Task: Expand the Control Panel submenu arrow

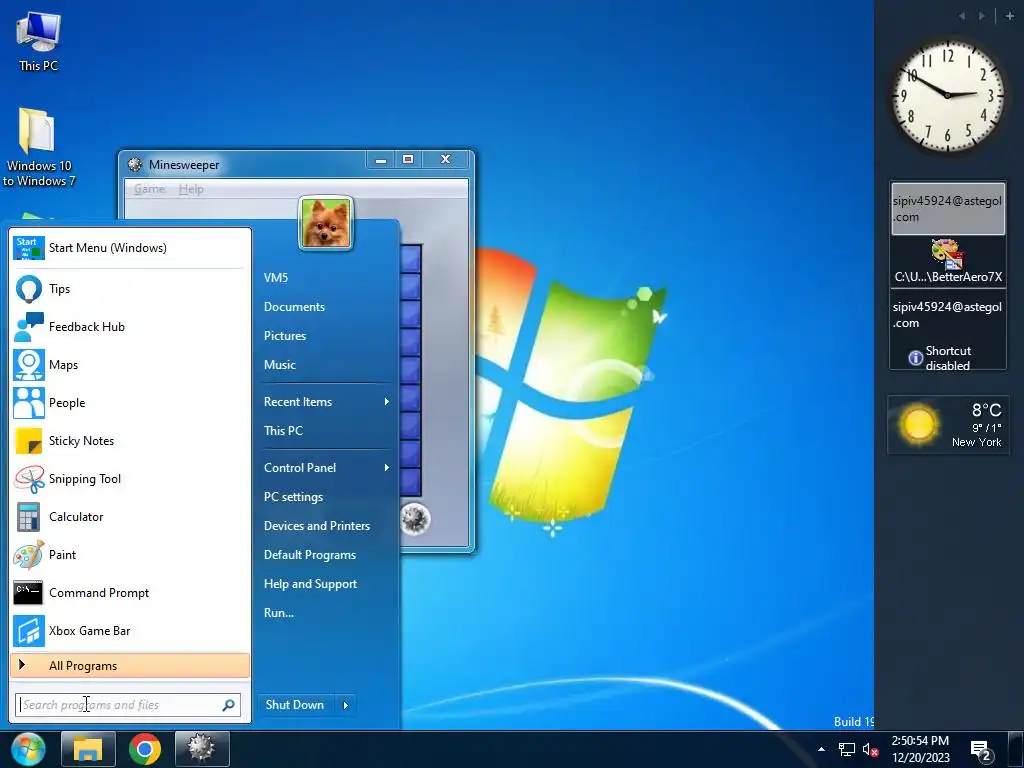Action: 387,468
